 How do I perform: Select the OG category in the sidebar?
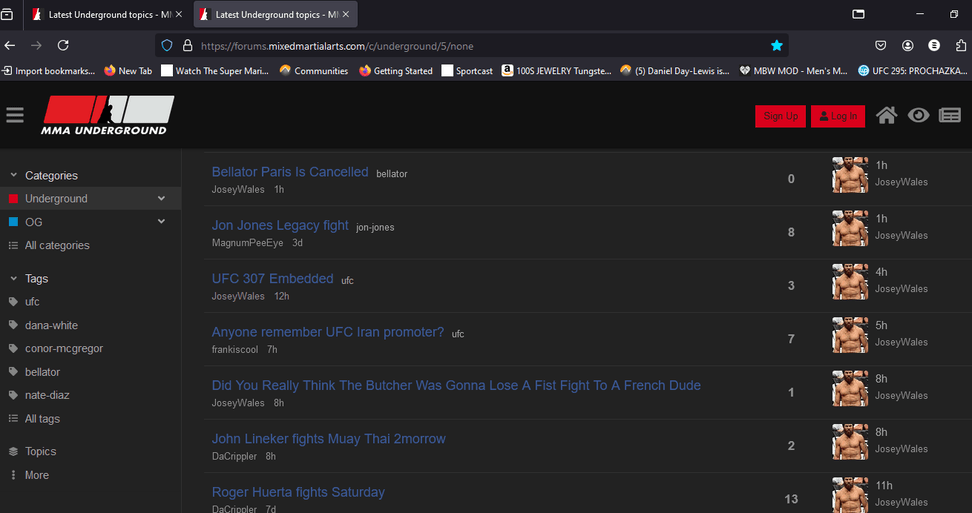pyautogui.click(x=33, y=222)
